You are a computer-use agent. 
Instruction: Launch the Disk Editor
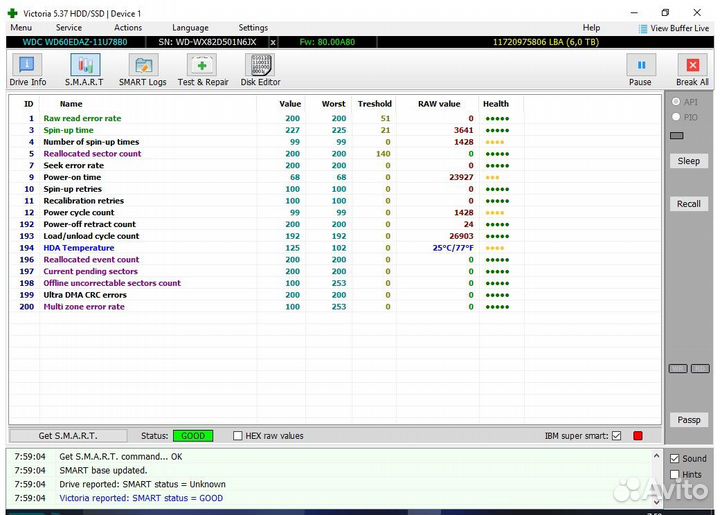point(260,70)
